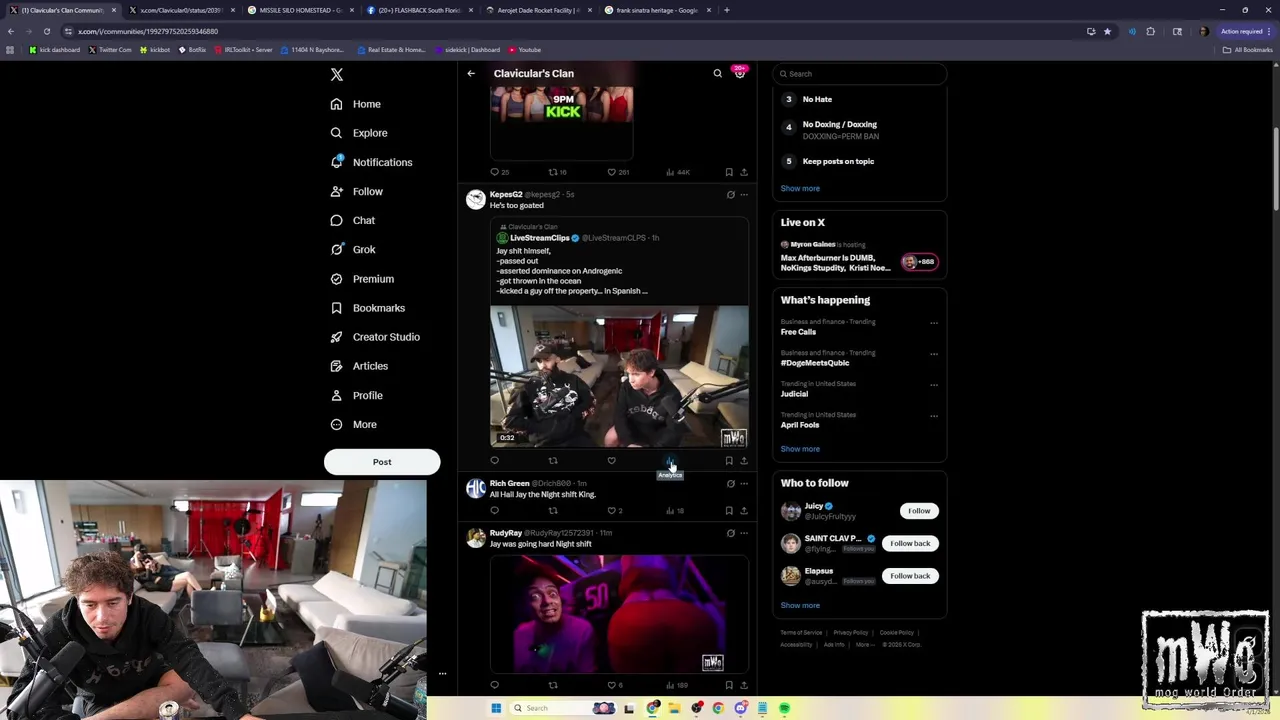Bookmark the Rich Green post
Screen dimensions: 1280x720
click(x=729, y=511)
